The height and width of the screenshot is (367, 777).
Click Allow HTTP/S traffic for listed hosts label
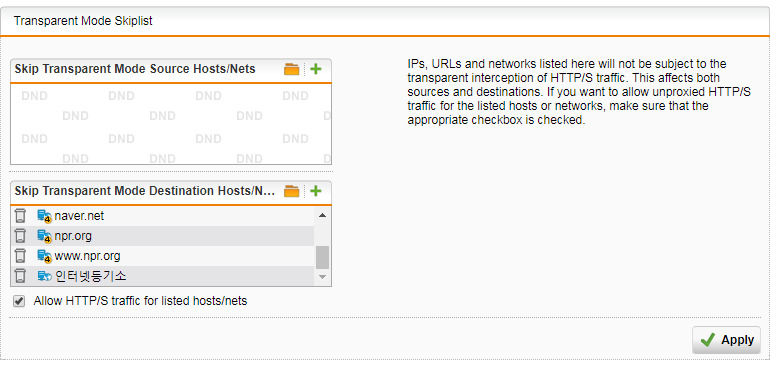(140, 301)
